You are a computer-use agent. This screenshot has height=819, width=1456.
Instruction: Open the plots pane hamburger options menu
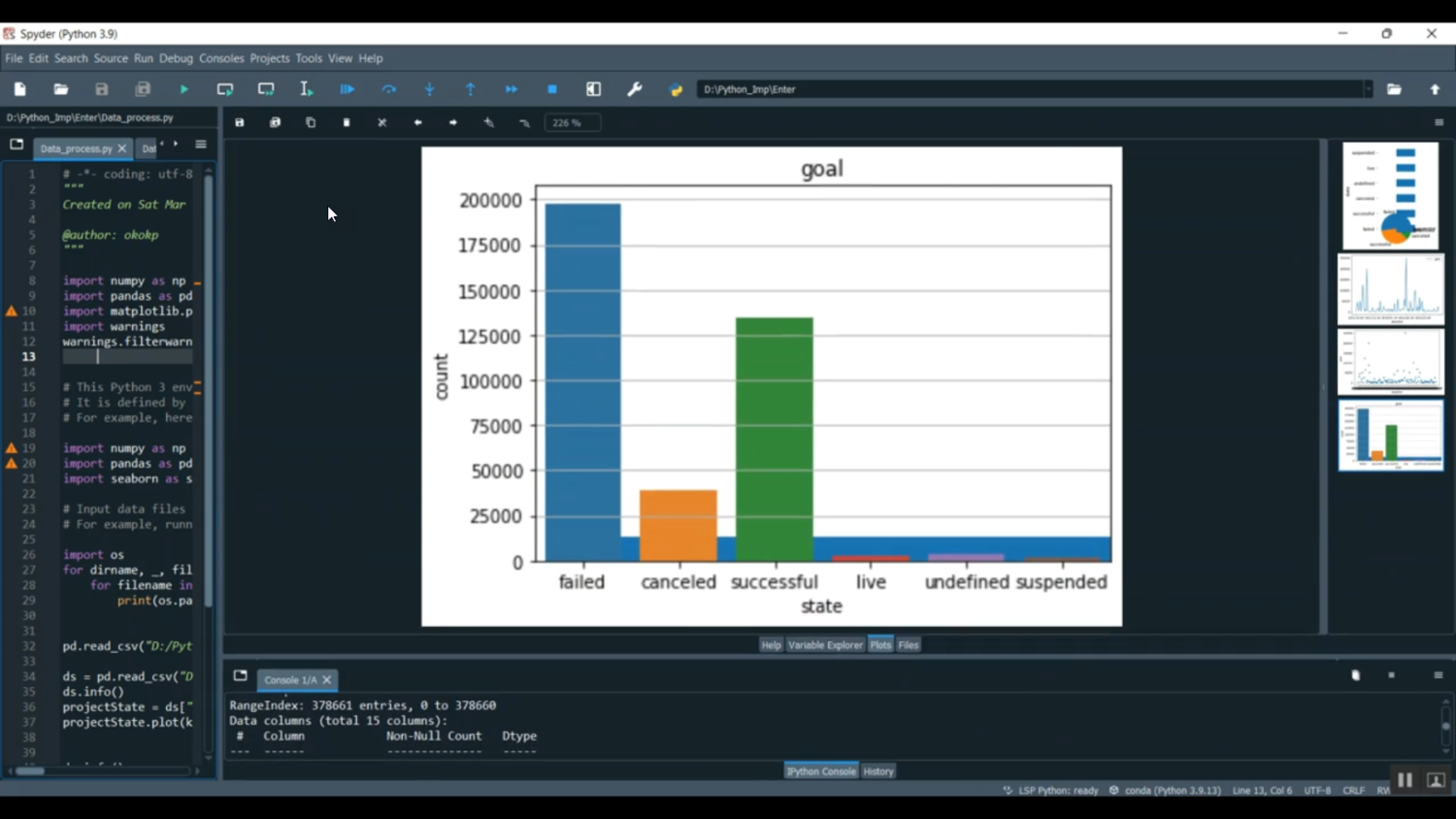click(x=1439, y=123)
